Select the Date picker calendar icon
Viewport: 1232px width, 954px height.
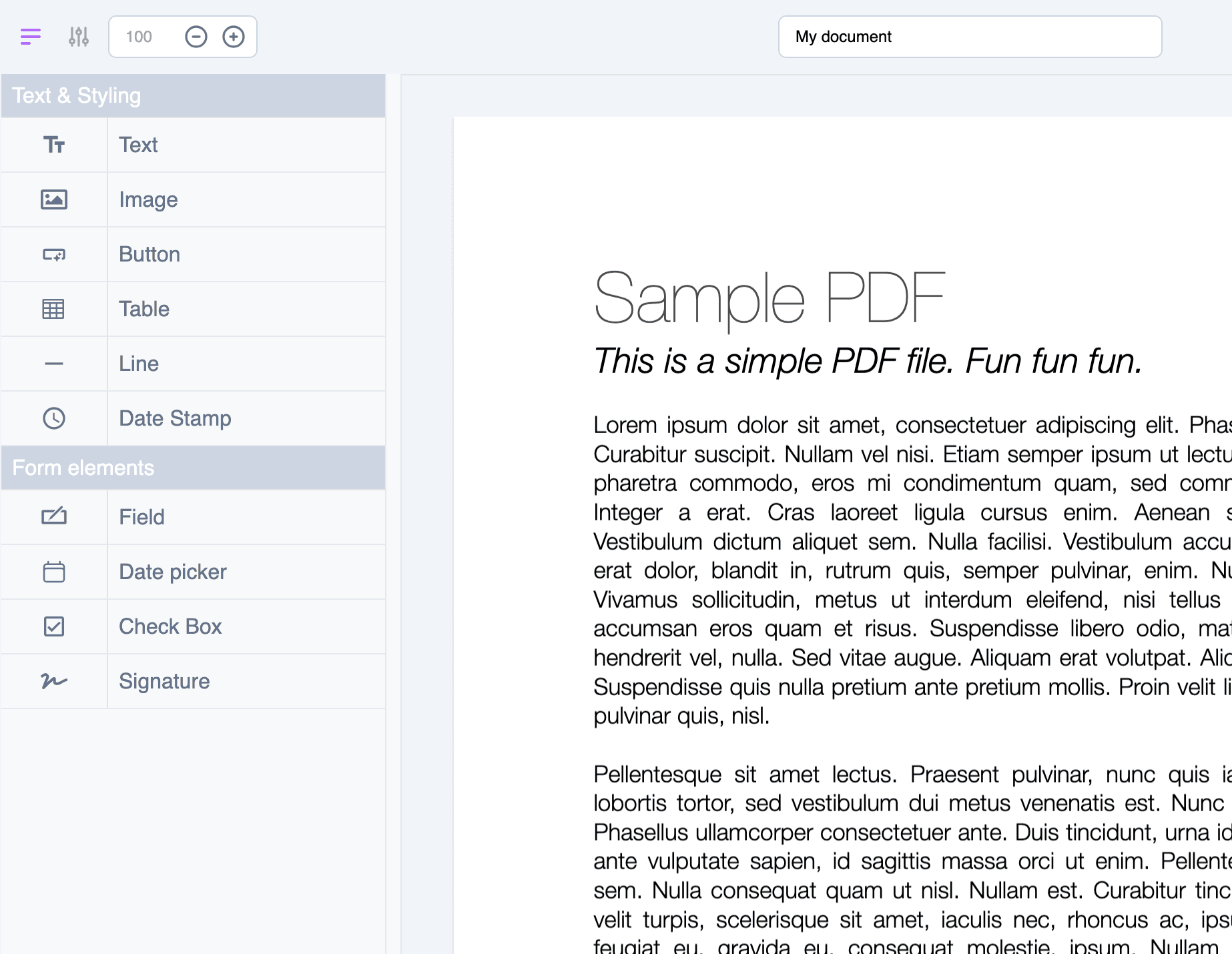(x=54, y=572)
